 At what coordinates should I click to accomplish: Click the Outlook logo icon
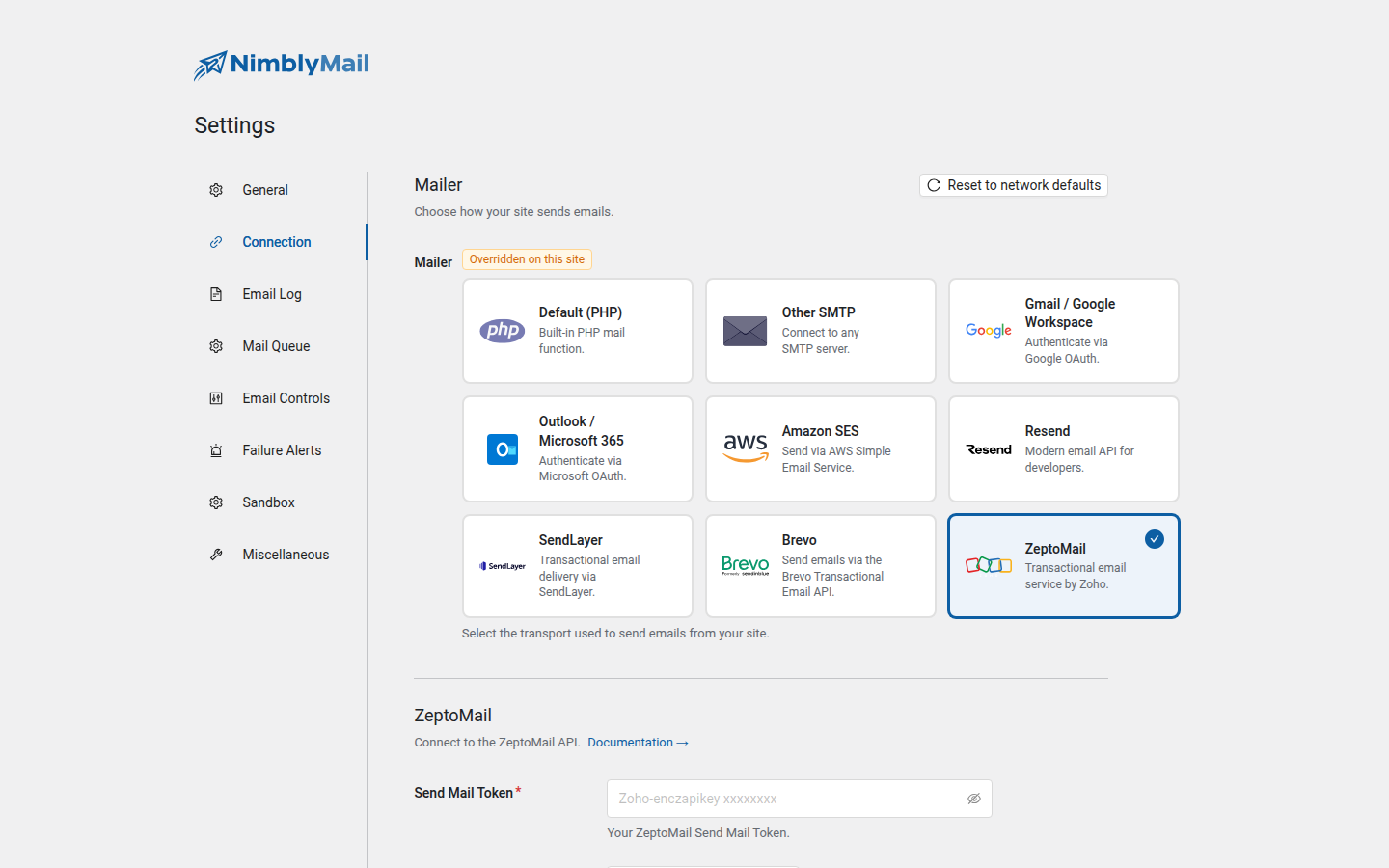(x=503, y=449)
